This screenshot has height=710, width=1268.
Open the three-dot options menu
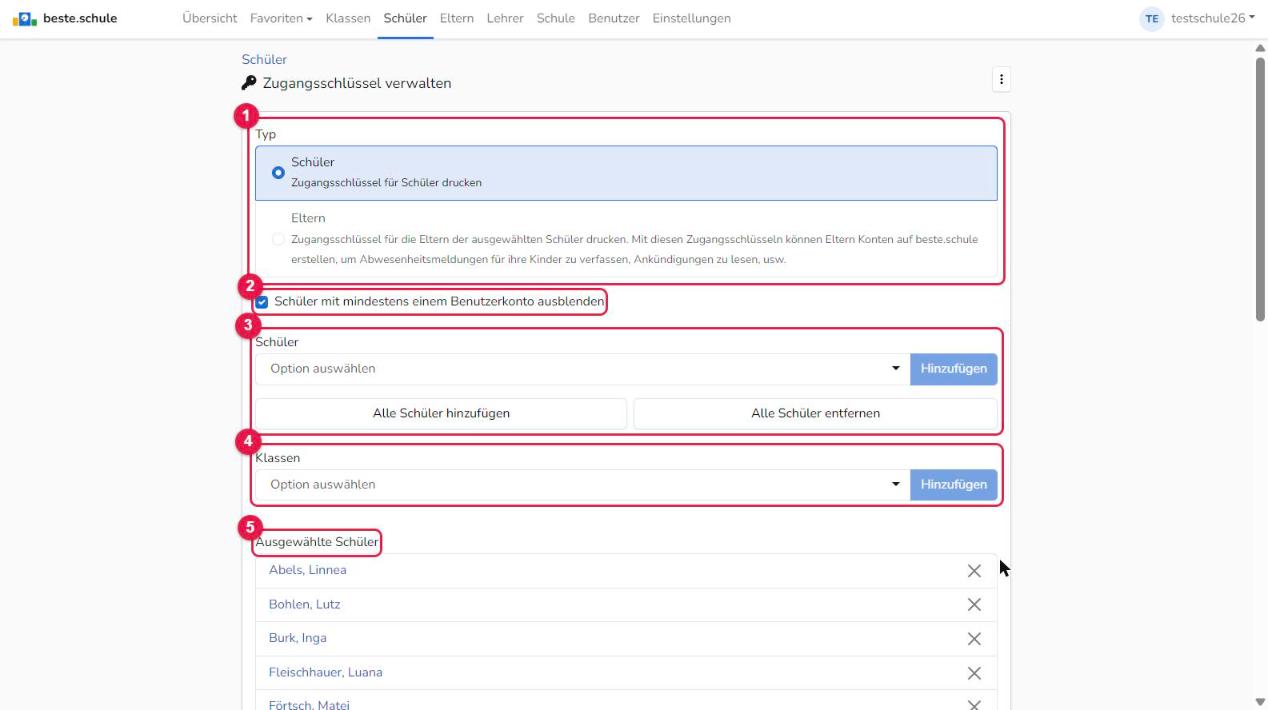(x=1000, y=79)
